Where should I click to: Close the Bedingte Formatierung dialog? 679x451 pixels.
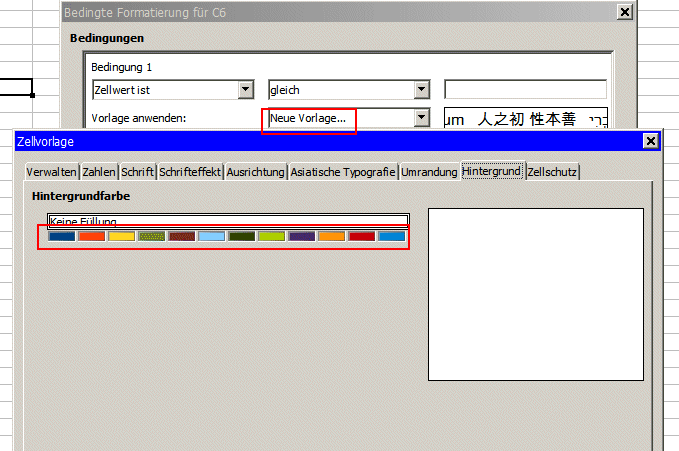[x=625, y=12]
